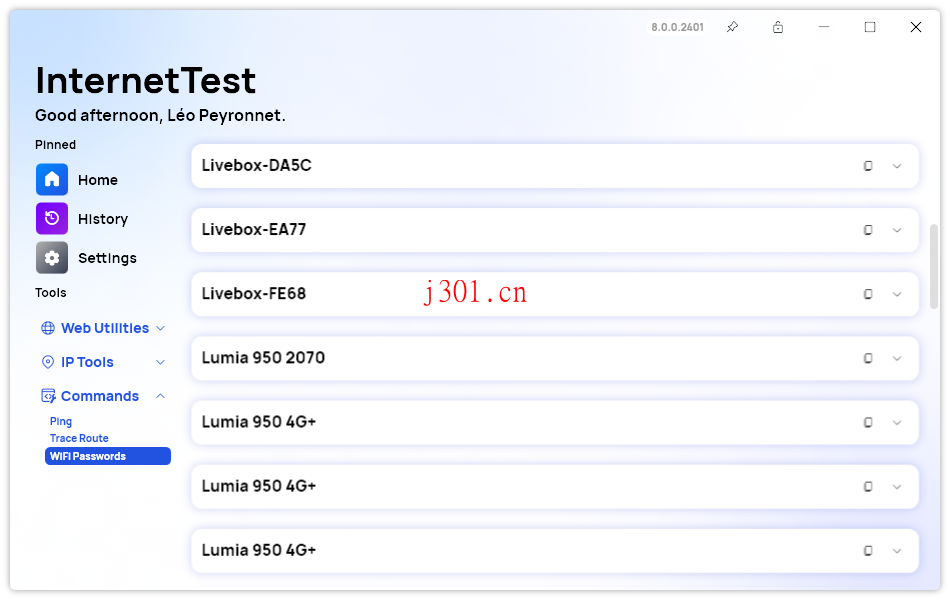Screen dimensions: 950x600
Task: Expand the Livebox-FE68 entry
Action: click(x=897, y=294)
